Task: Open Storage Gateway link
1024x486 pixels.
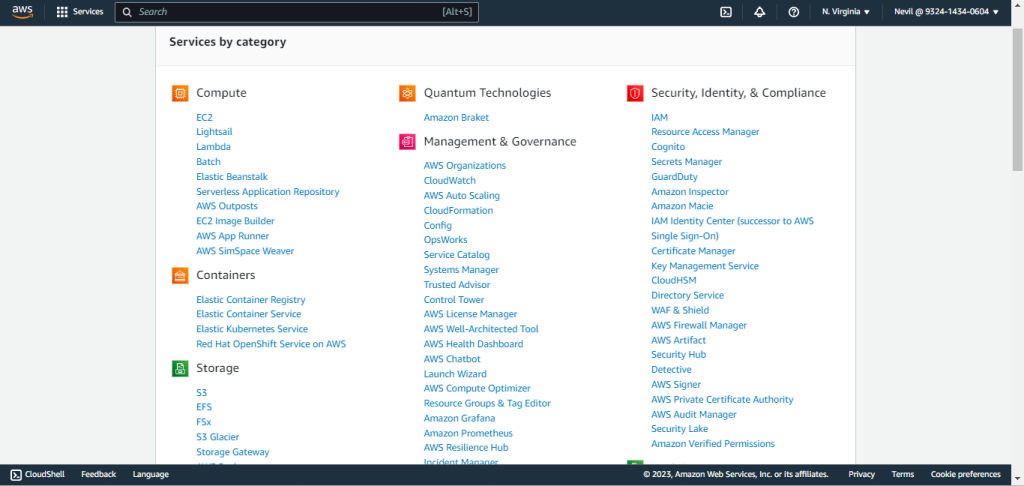Action: 232,452
